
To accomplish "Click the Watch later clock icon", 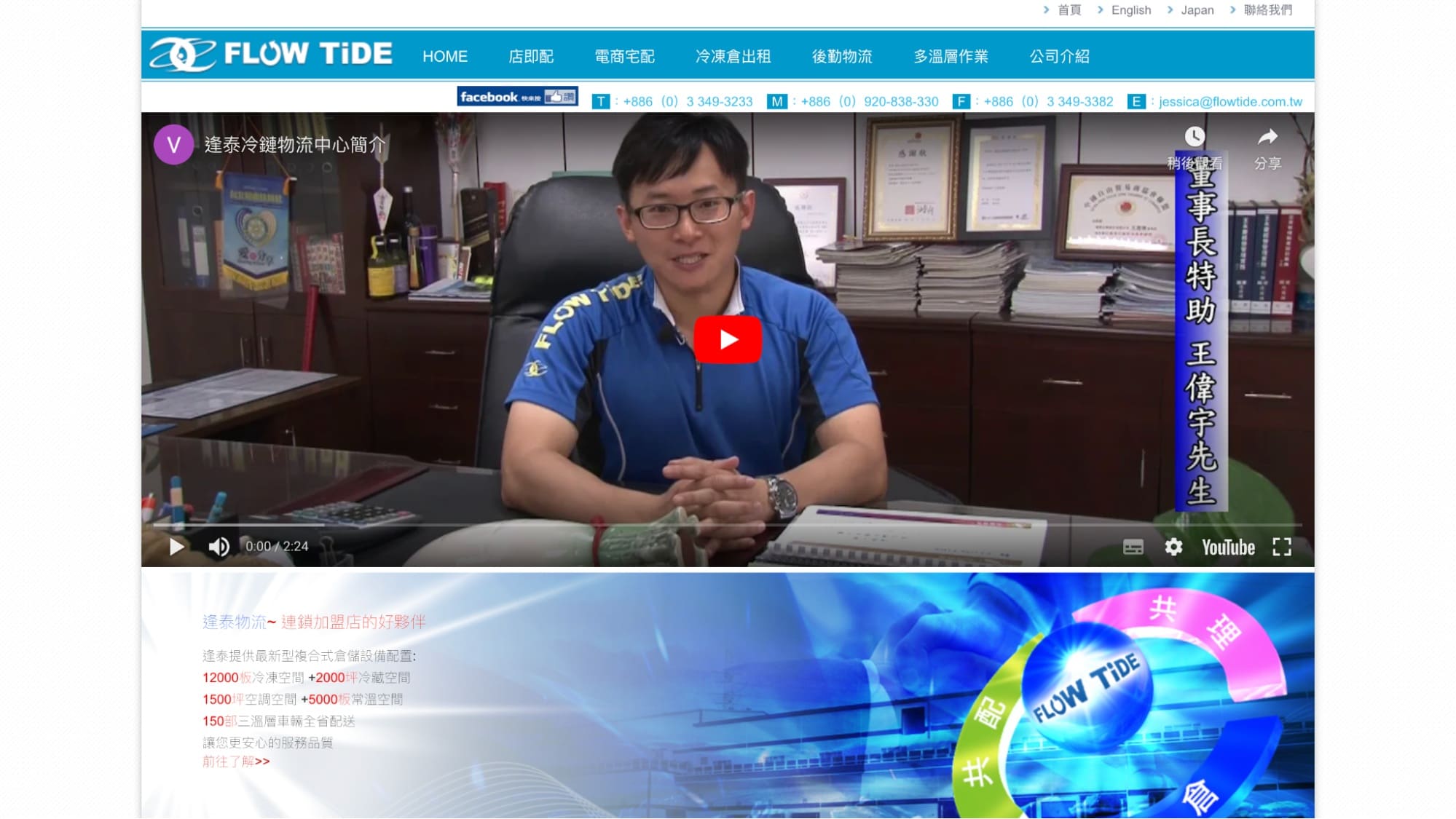I will 1195,136.
